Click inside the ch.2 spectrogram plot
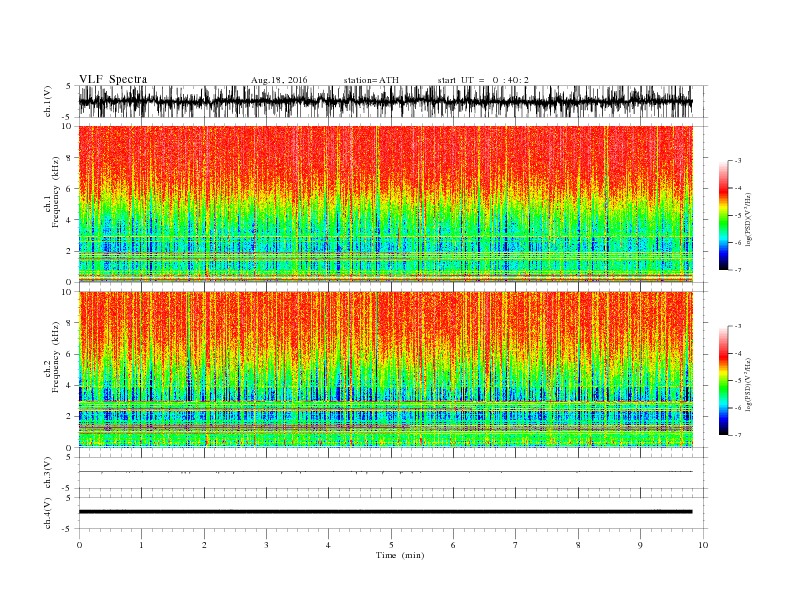 coord(385,370)
